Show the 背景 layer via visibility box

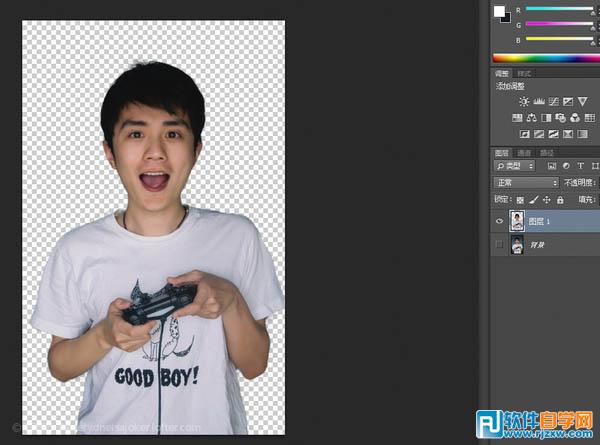click(x=499, y=244)
